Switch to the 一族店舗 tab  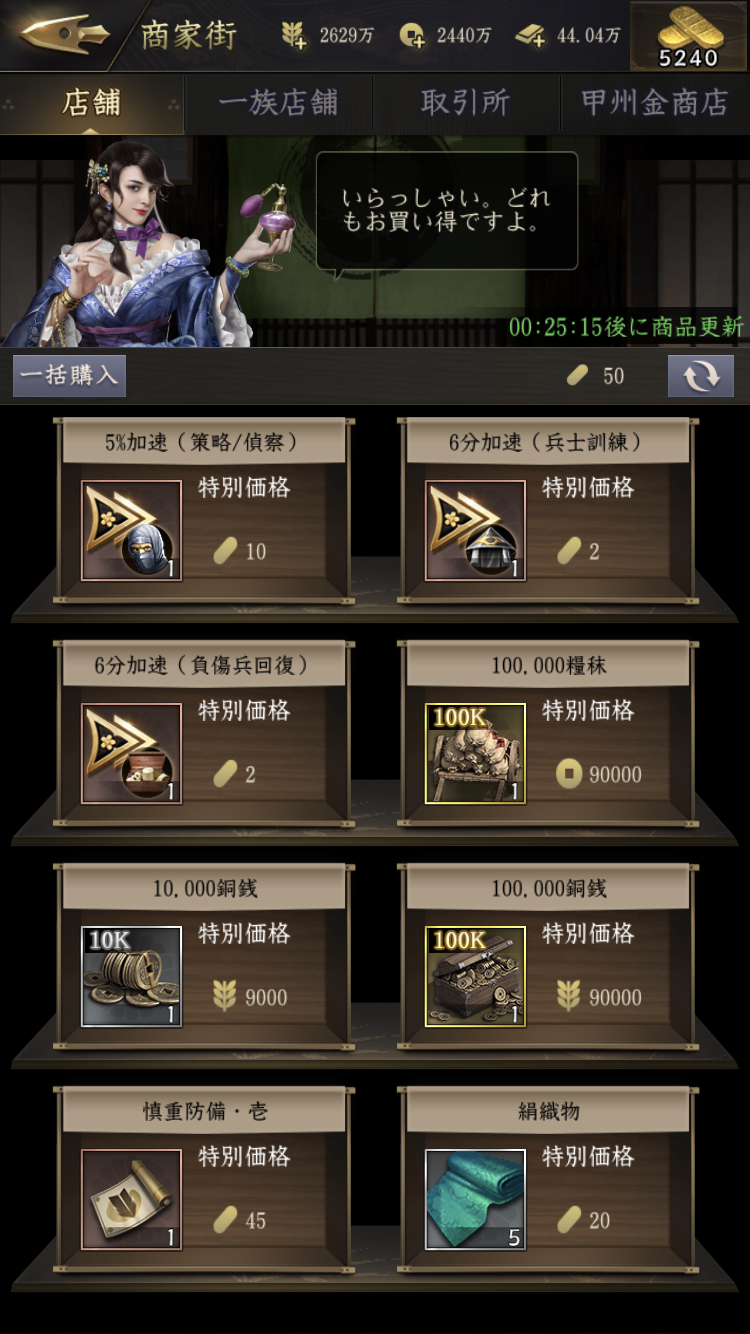click(x=279, y=103)
